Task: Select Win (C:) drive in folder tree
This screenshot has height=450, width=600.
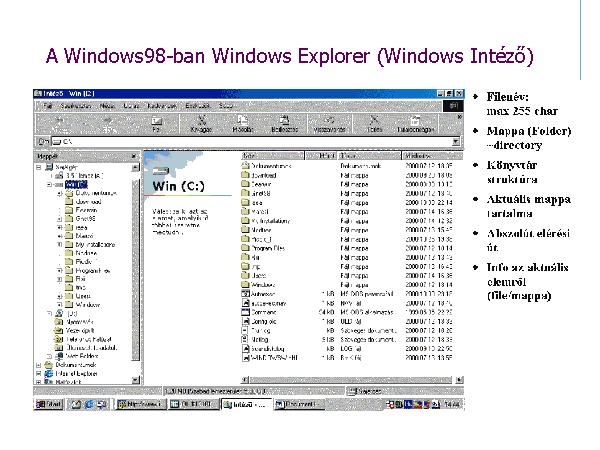Action: click(x=76, y=185)
